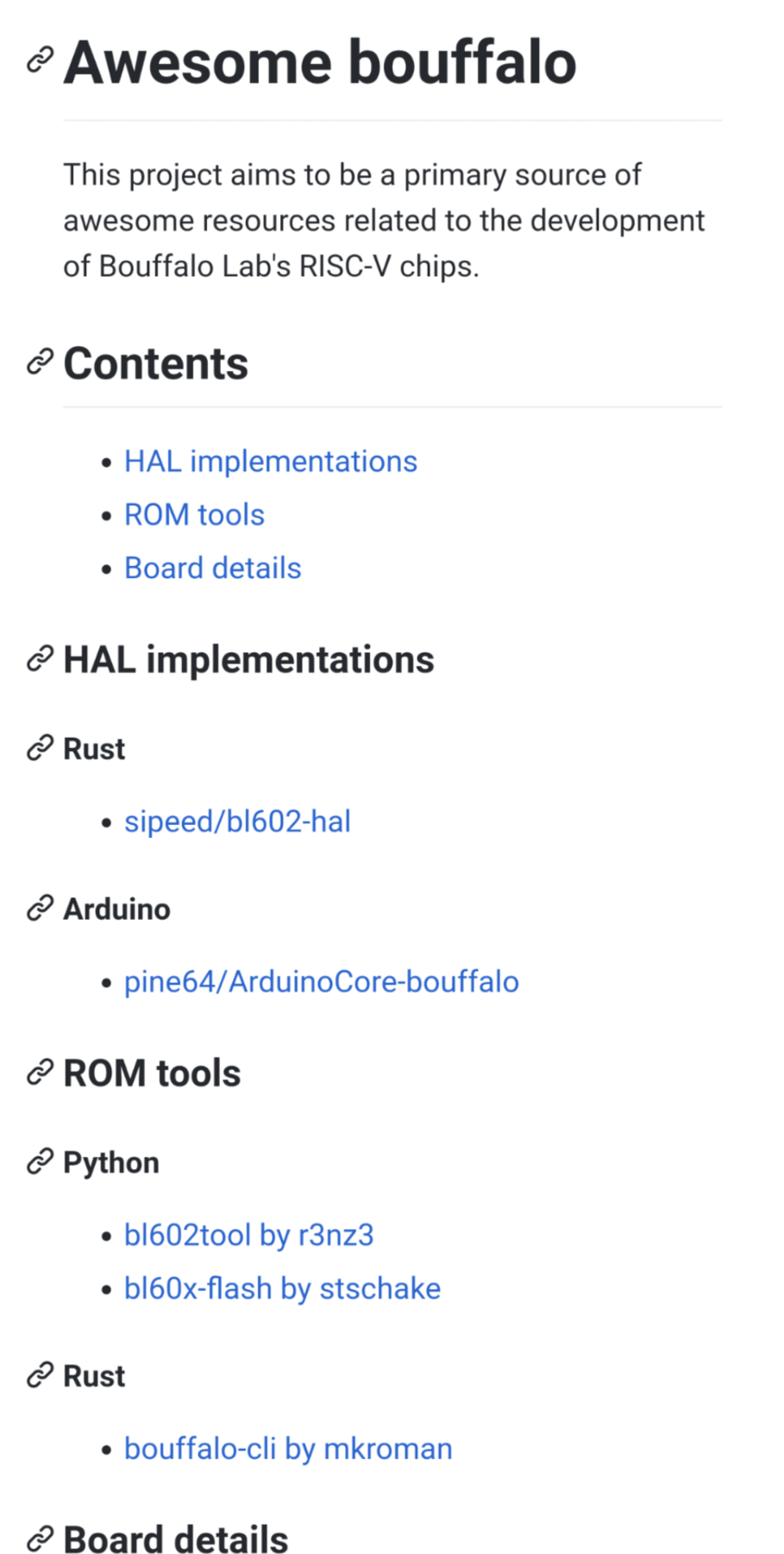Screen dimensions: 784x1554
Task: Click anchor icon beside Rust heading above sipeed link
Action: (40, 748)
